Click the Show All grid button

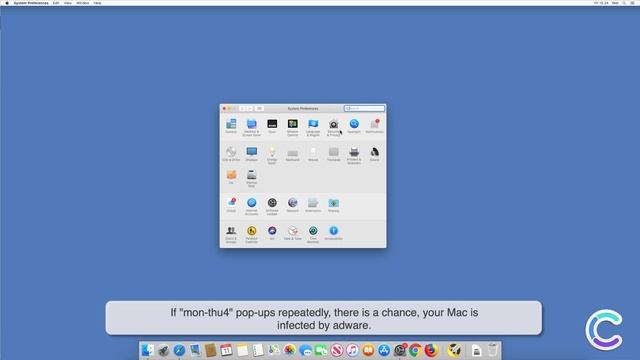click(259, 109)
